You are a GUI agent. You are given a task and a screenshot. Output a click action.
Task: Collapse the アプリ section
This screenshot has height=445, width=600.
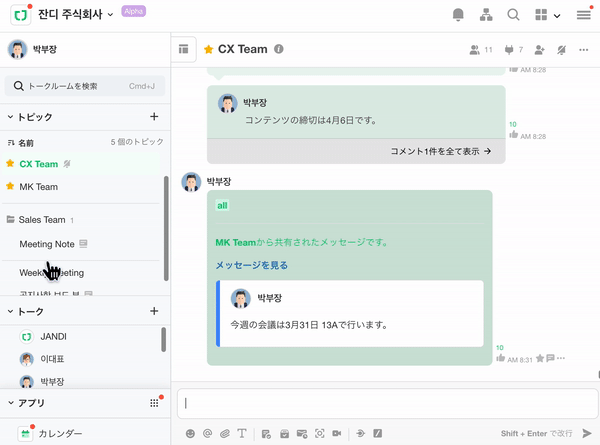11,403
